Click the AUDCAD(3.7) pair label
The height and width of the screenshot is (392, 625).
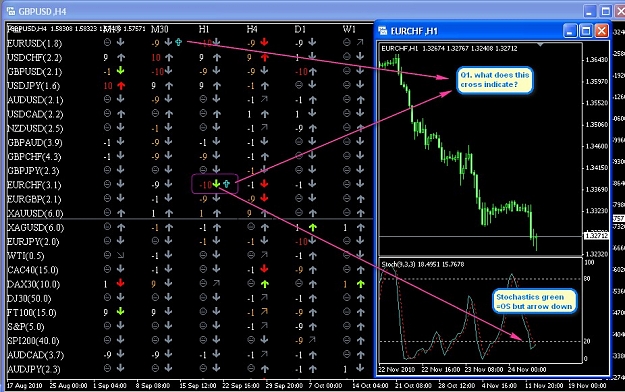click(35, 355)
